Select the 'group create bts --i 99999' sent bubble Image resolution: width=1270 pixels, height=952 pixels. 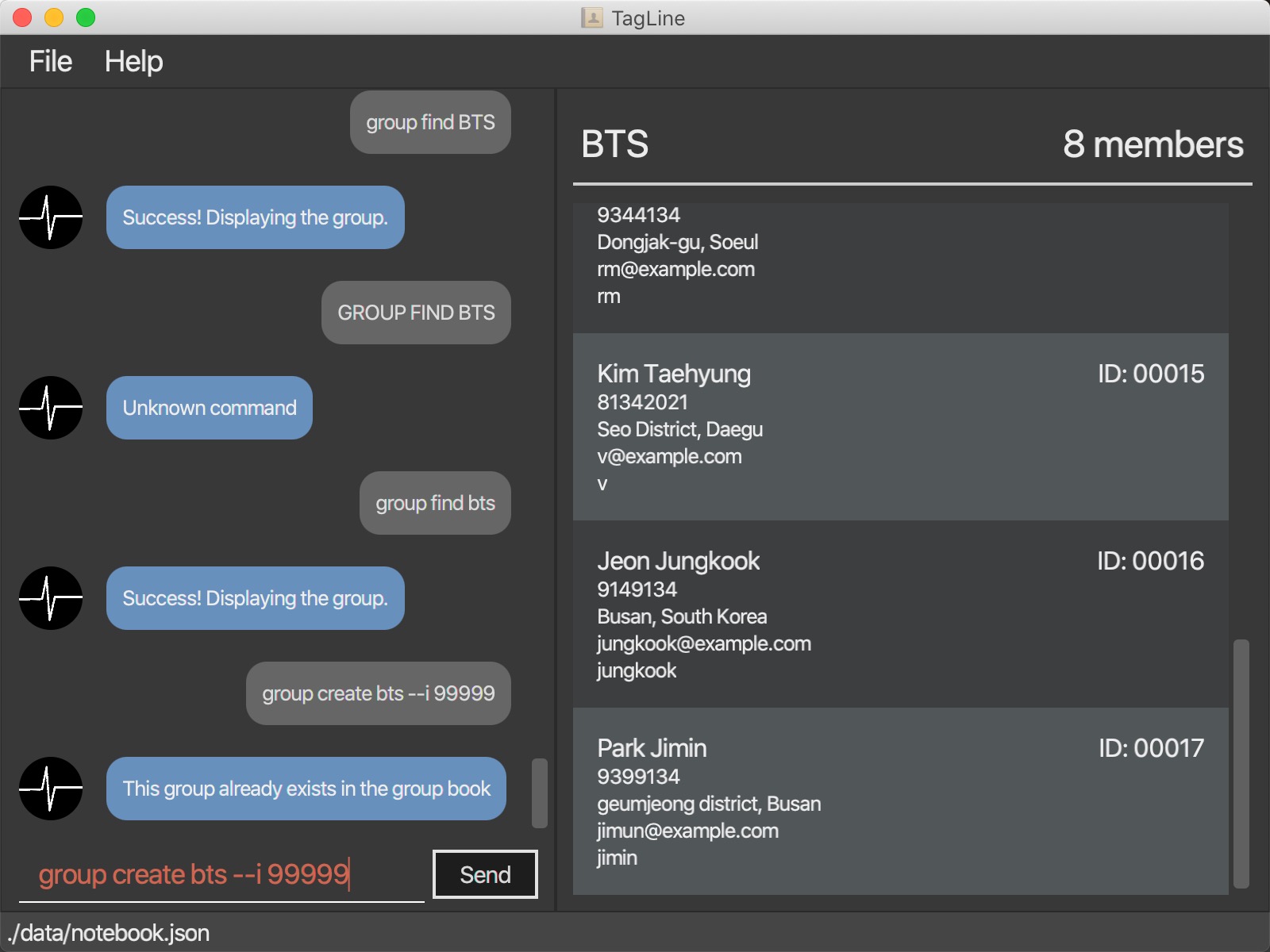(379, 693)
